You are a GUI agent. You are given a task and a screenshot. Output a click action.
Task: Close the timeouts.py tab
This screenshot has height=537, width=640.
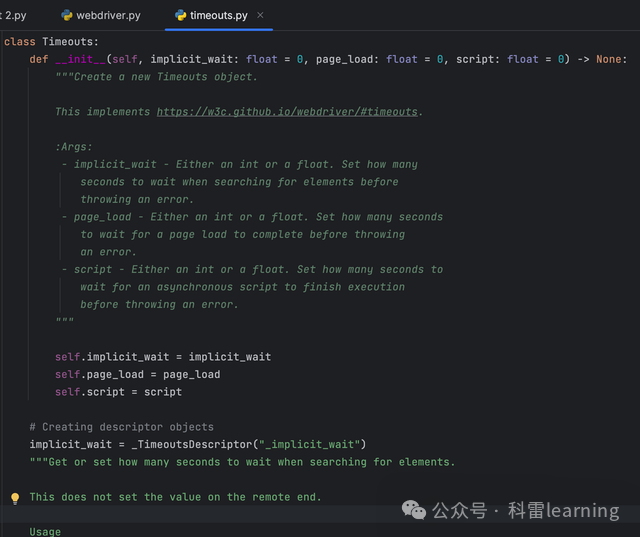260,15
